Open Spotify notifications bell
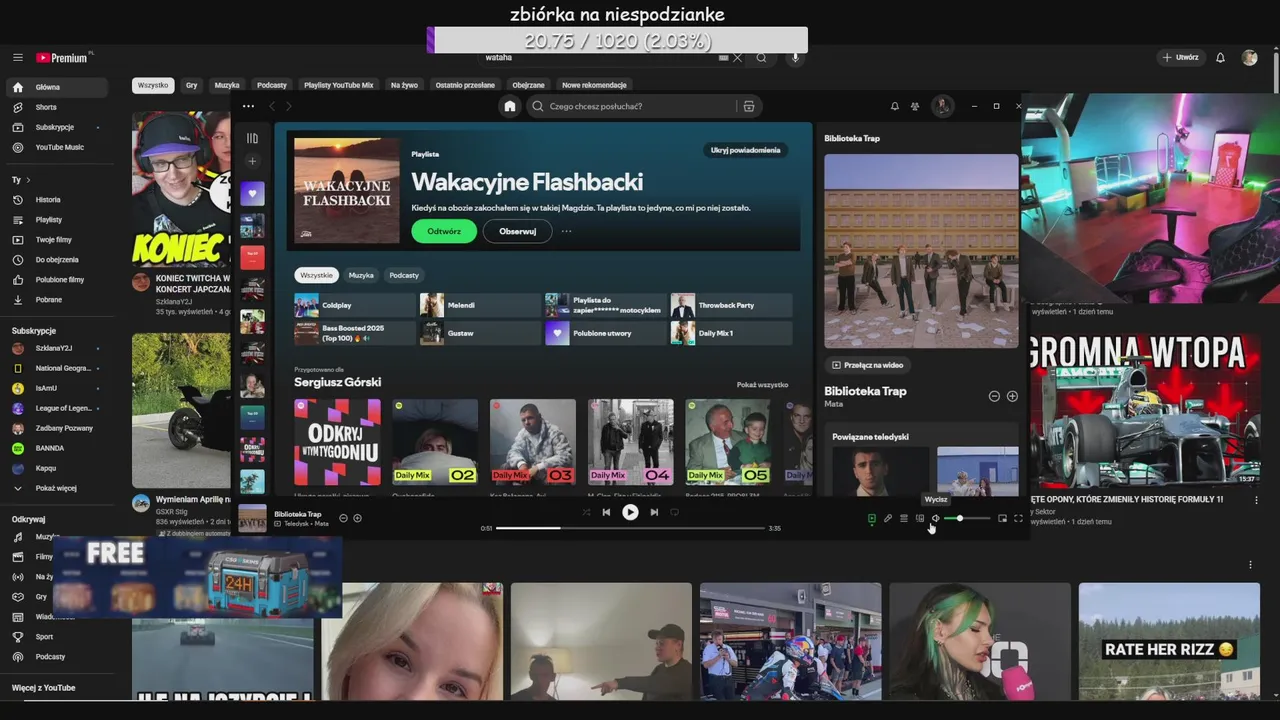Viewport: 1280px width, 720px height. [895, 106]
